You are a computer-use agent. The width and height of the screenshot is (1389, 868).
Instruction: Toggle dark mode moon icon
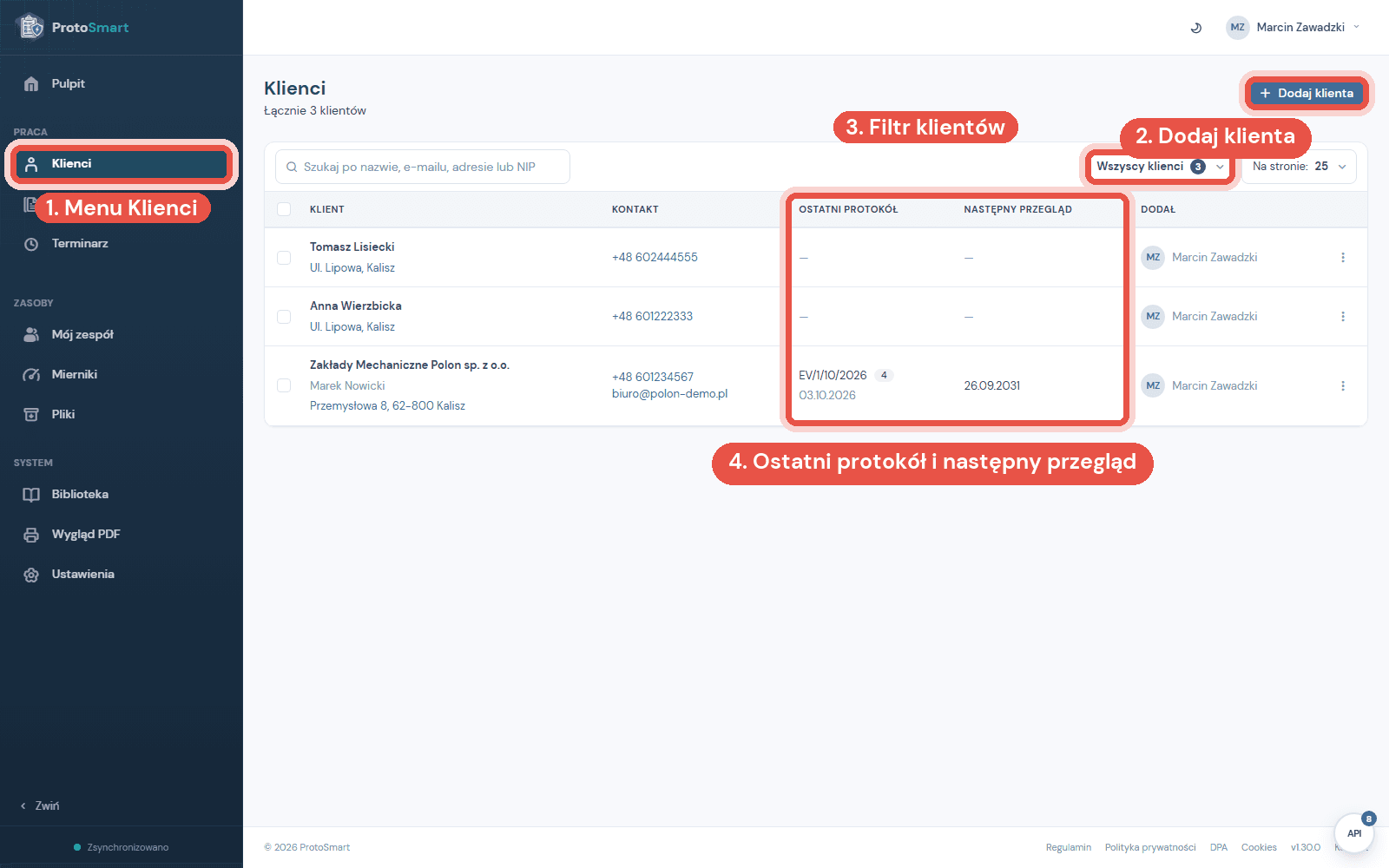pyautogui.click(x=1195, y=28)
